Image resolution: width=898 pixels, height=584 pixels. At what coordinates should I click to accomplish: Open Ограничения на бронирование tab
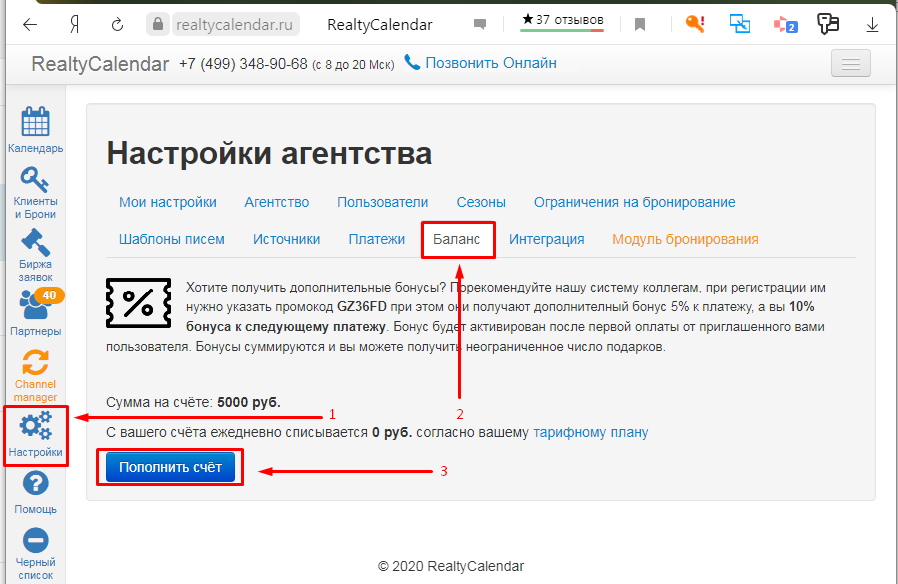click(x=635, y=202)
